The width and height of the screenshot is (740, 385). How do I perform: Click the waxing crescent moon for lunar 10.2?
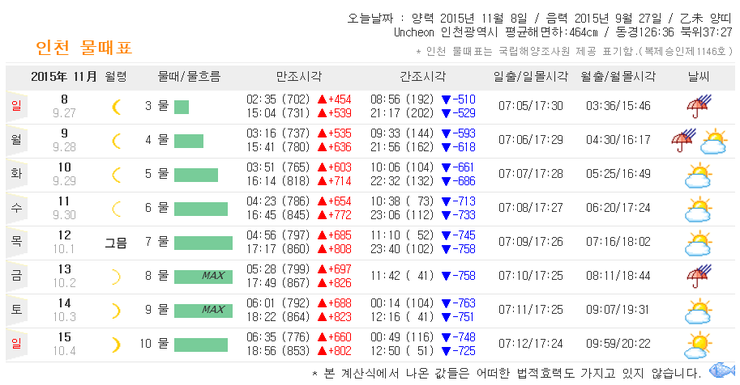pos(116,276)
